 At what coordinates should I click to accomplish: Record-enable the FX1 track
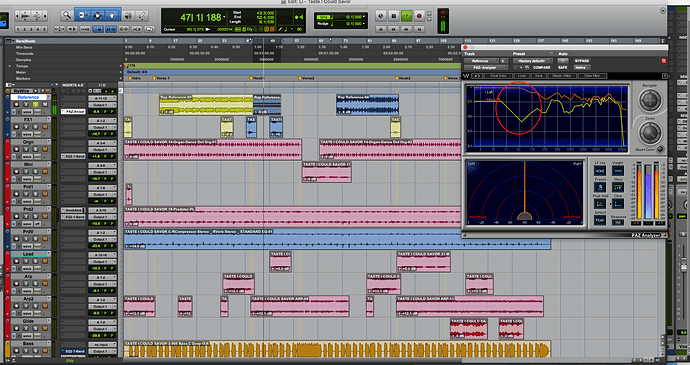tap(16, 127)
